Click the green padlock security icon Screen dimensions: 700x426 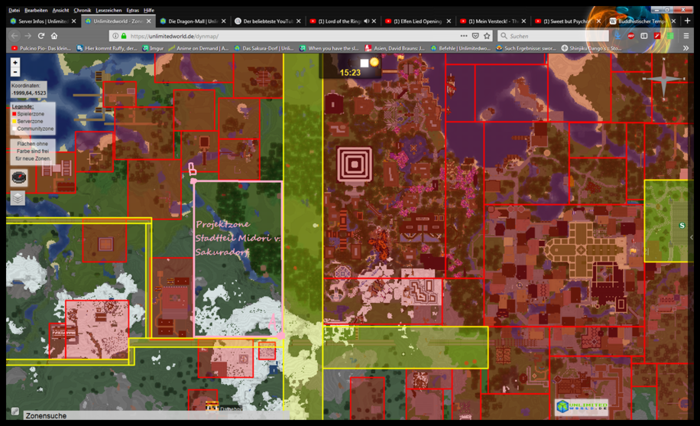pyautogui.click(x=124, y=36)
